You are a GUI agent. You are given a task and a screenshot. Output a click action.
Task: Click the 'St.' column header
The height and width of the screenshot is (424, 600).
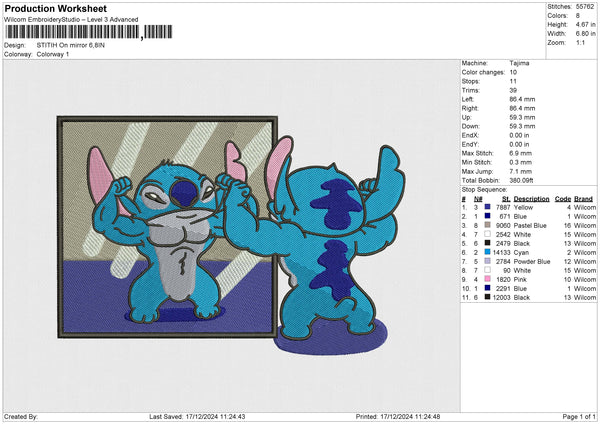pyautogui.click(x=506, y=199)
